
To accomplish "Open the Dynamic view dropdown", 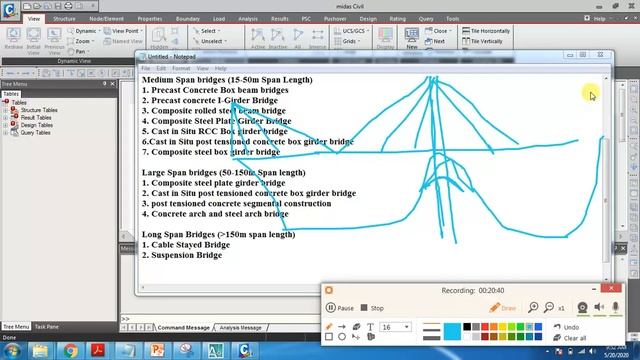I will click(84, 31).
